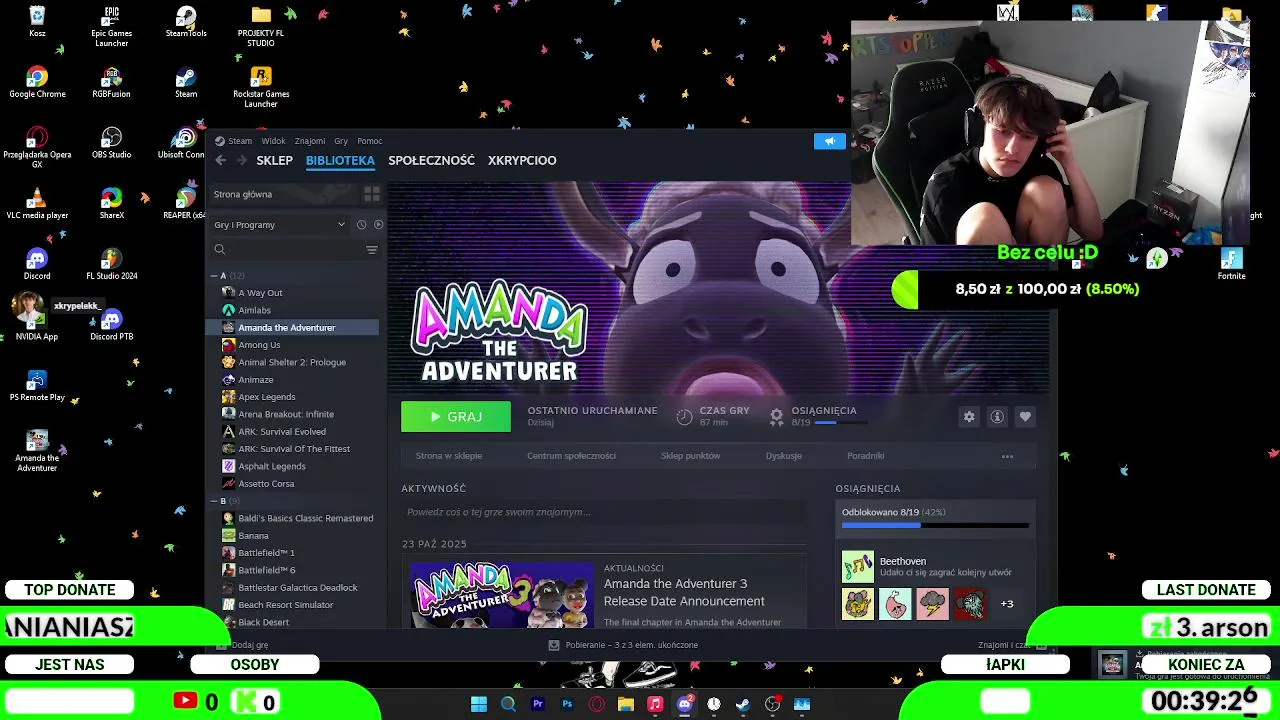Click the Steam announcements megaphone icon
Viewport: 1280px width, 720px height.
pyautogui.click(x=829, y=141)
